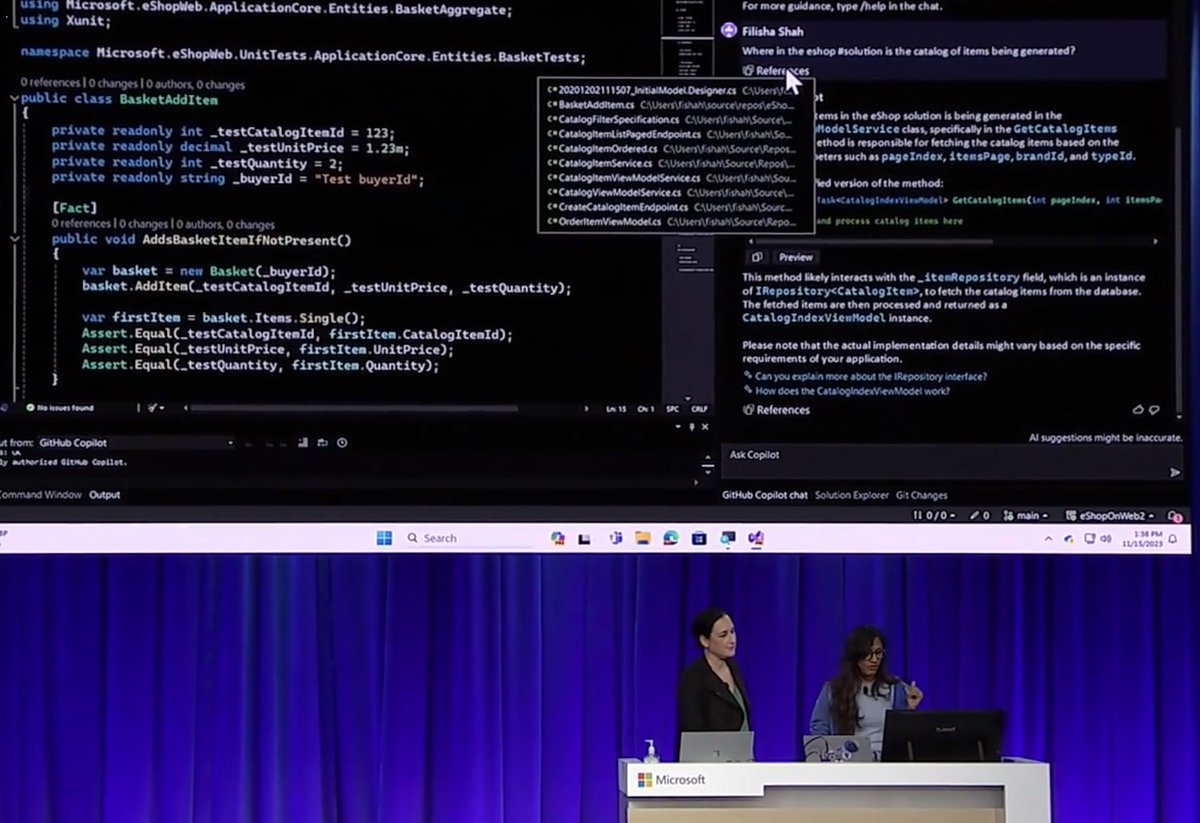
Task: Click the pencil pending changes indicator in status bar
Action: click(x=979, y=515)
